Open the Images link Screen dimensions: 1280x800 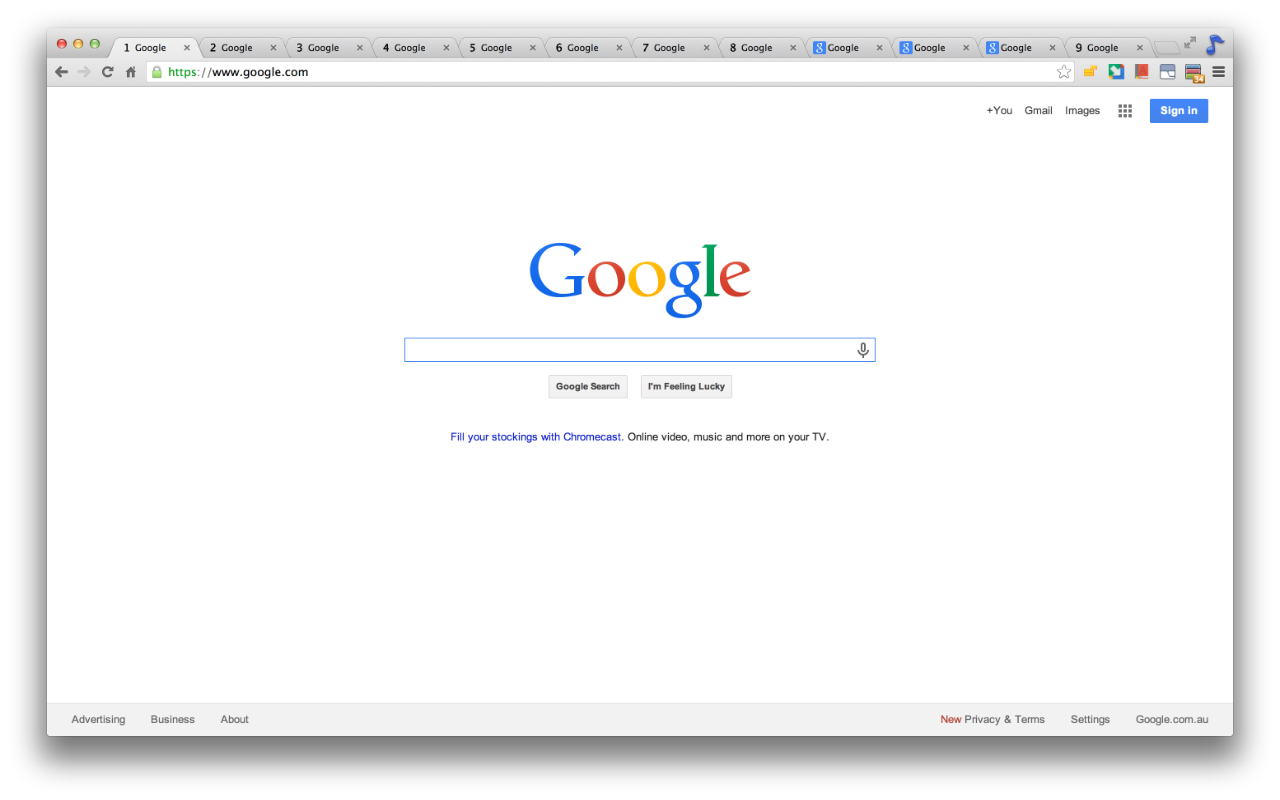1082,111
